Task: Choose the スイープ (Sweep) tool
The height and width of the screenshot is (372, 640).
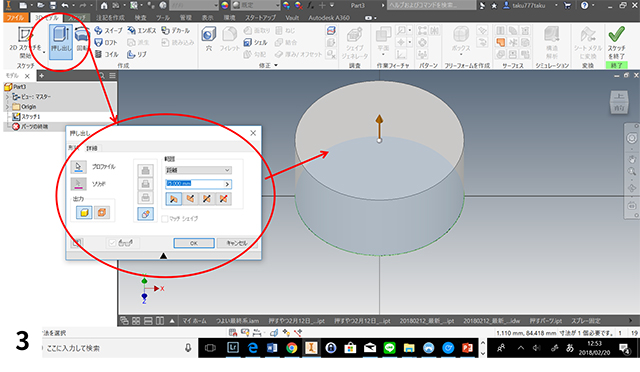Action: [108, 30]
